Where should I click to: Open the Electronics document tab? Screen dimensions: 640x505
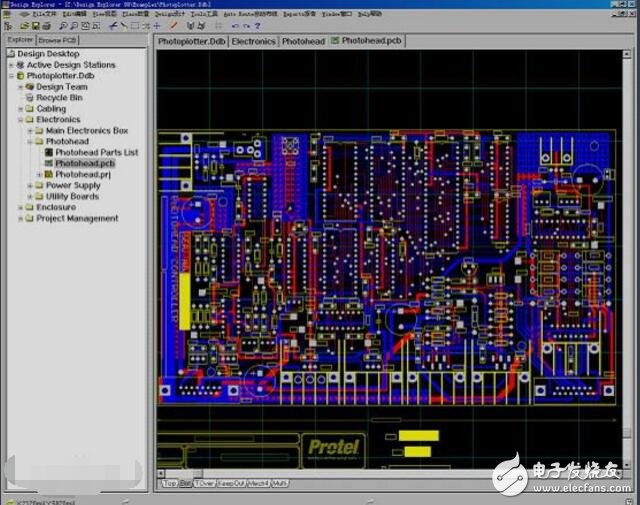coord(253,41)
